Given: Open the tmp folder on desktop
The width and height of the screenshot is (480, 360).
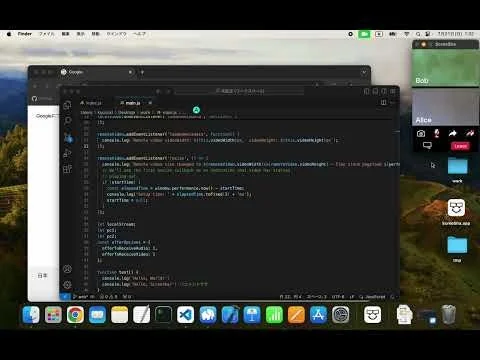Looking at the screenshot, I should (x=457, y=249).
